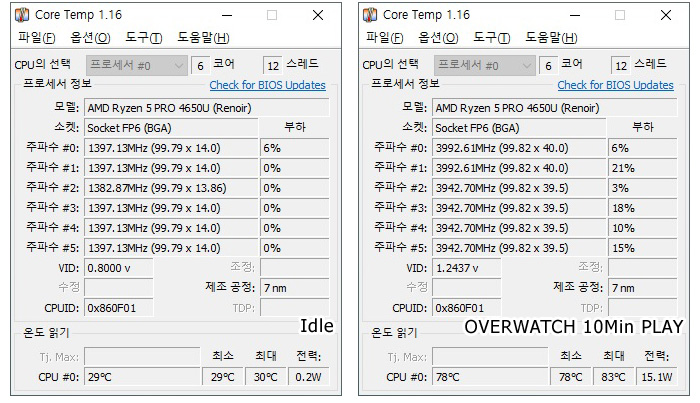Click the 0.8000 v VID field

[119, 268]
